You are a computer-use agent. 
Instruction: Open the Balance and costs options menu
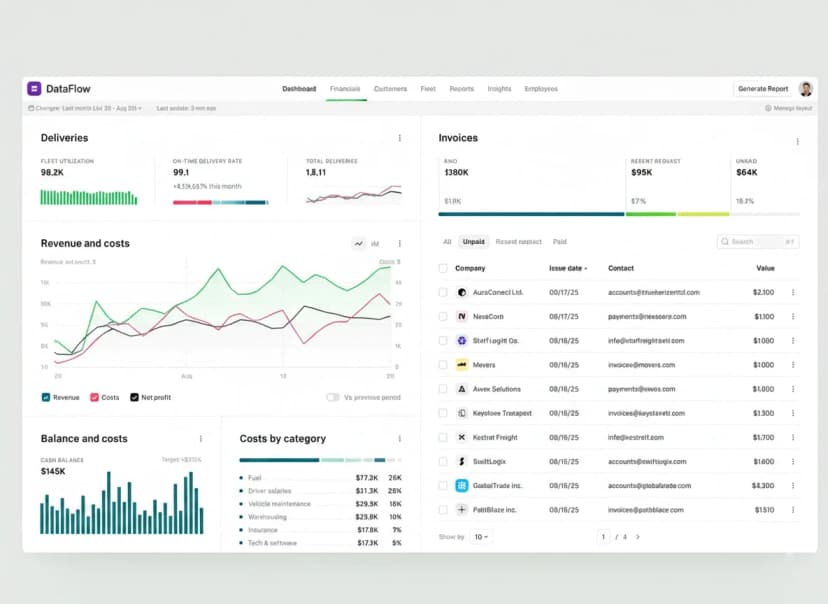(x=201, y=438)
